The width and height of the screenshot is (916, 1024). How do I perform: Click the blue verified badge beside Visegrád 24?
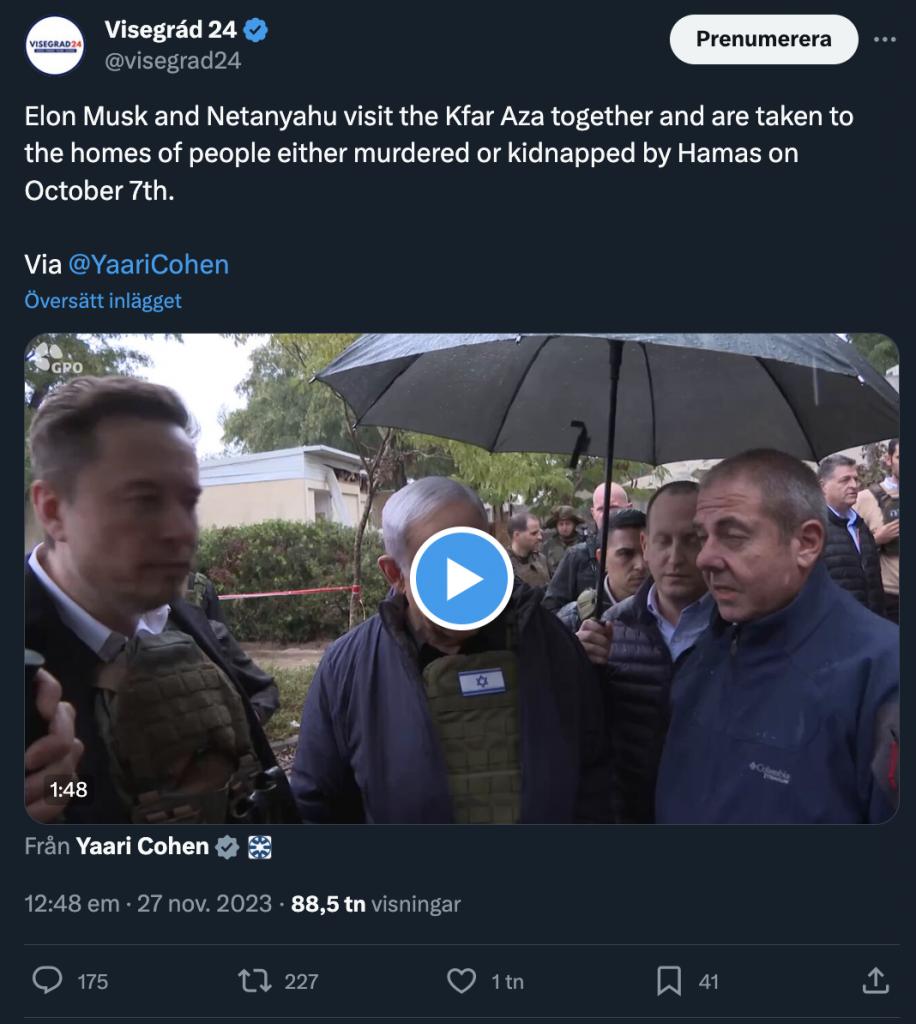coord(257,31)
